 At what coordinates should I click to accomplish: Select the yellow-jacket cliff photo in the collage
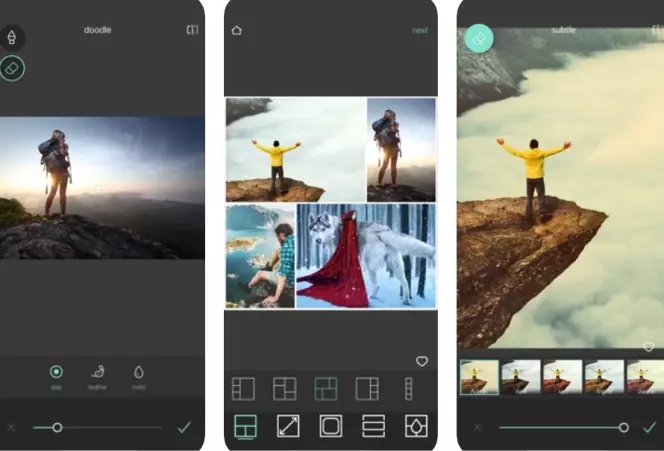click(x=296, y=150)
